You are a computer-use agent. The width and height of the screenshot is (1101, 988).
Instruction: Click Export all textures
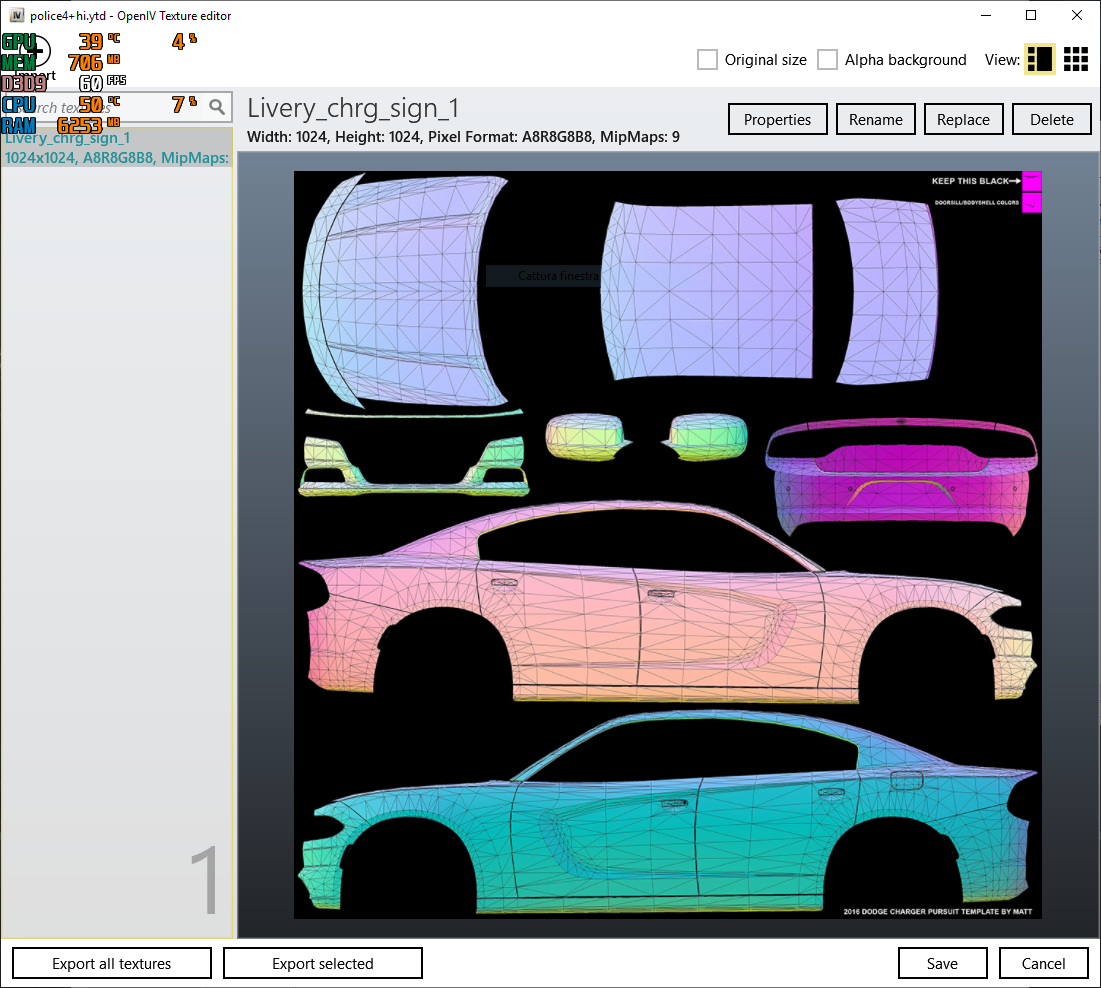click(x=112, y=963)
